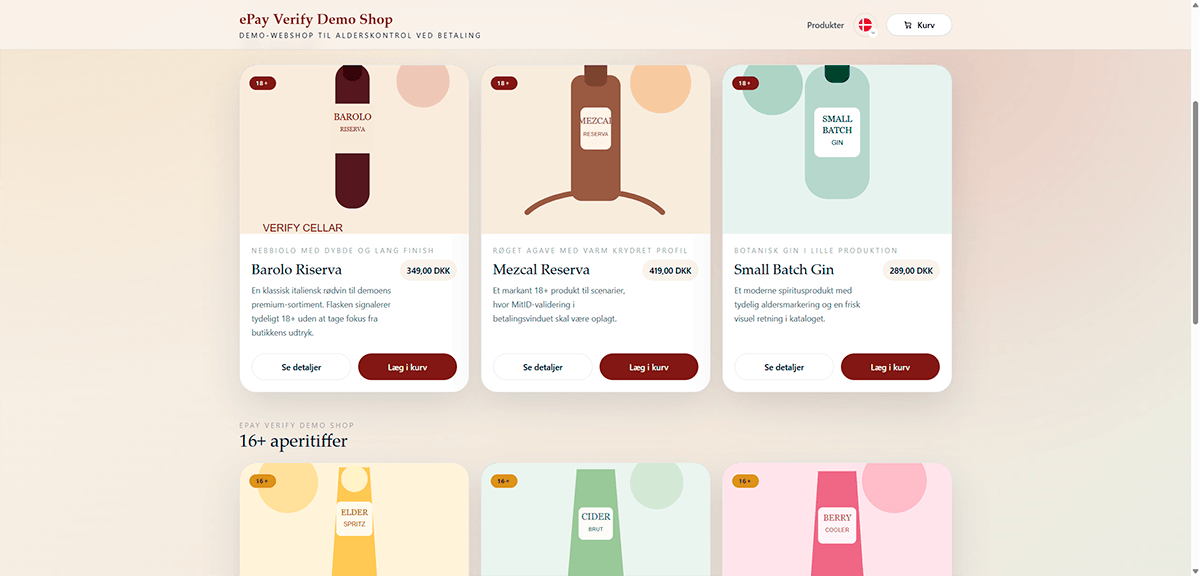View details for Mezcal Reserva
The image size is (1200, 576).
(x=542, y=367)
